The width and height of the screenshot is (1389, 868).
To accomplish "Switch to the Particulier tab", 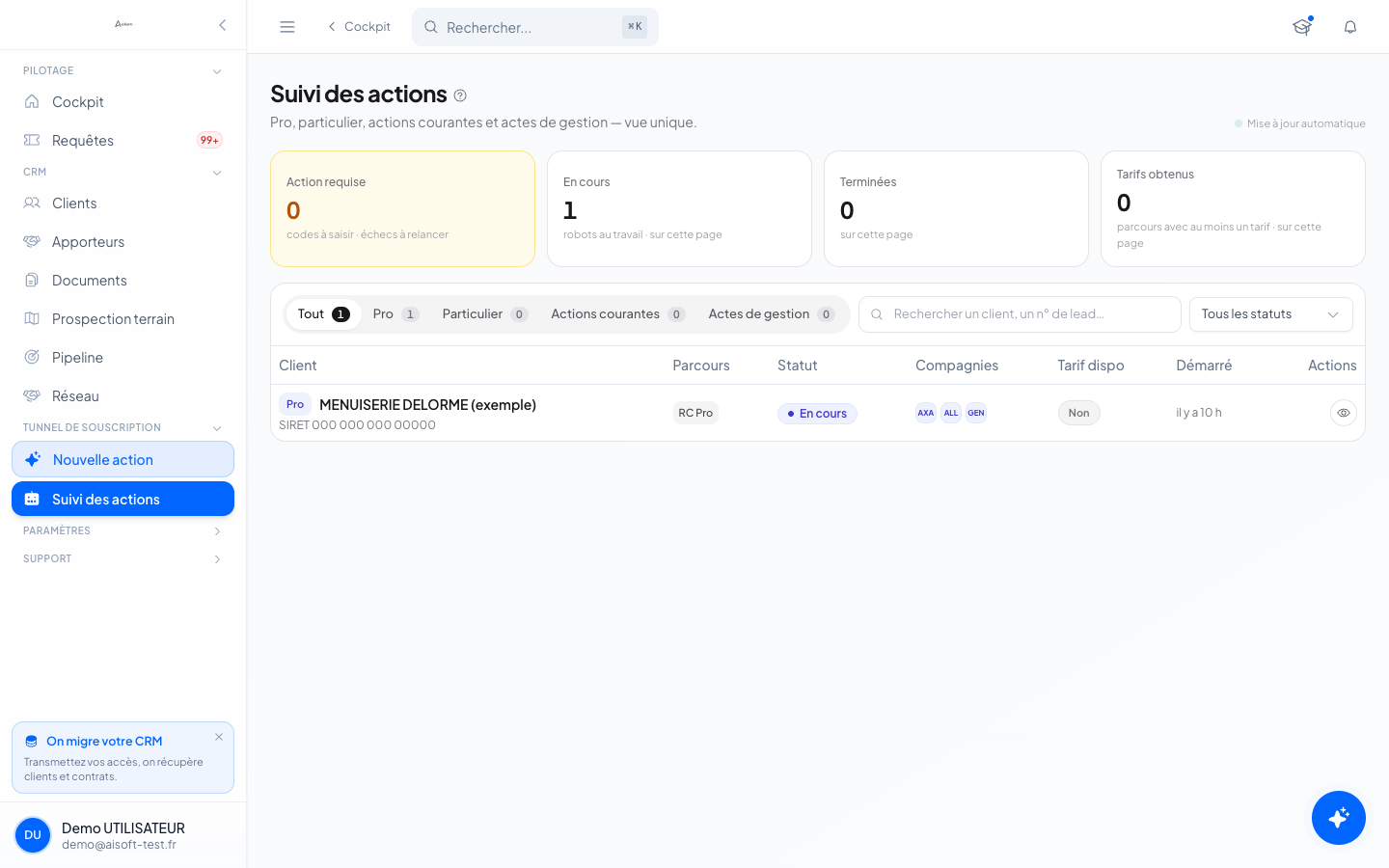I will pyautogui.click(x=484, y=314).
